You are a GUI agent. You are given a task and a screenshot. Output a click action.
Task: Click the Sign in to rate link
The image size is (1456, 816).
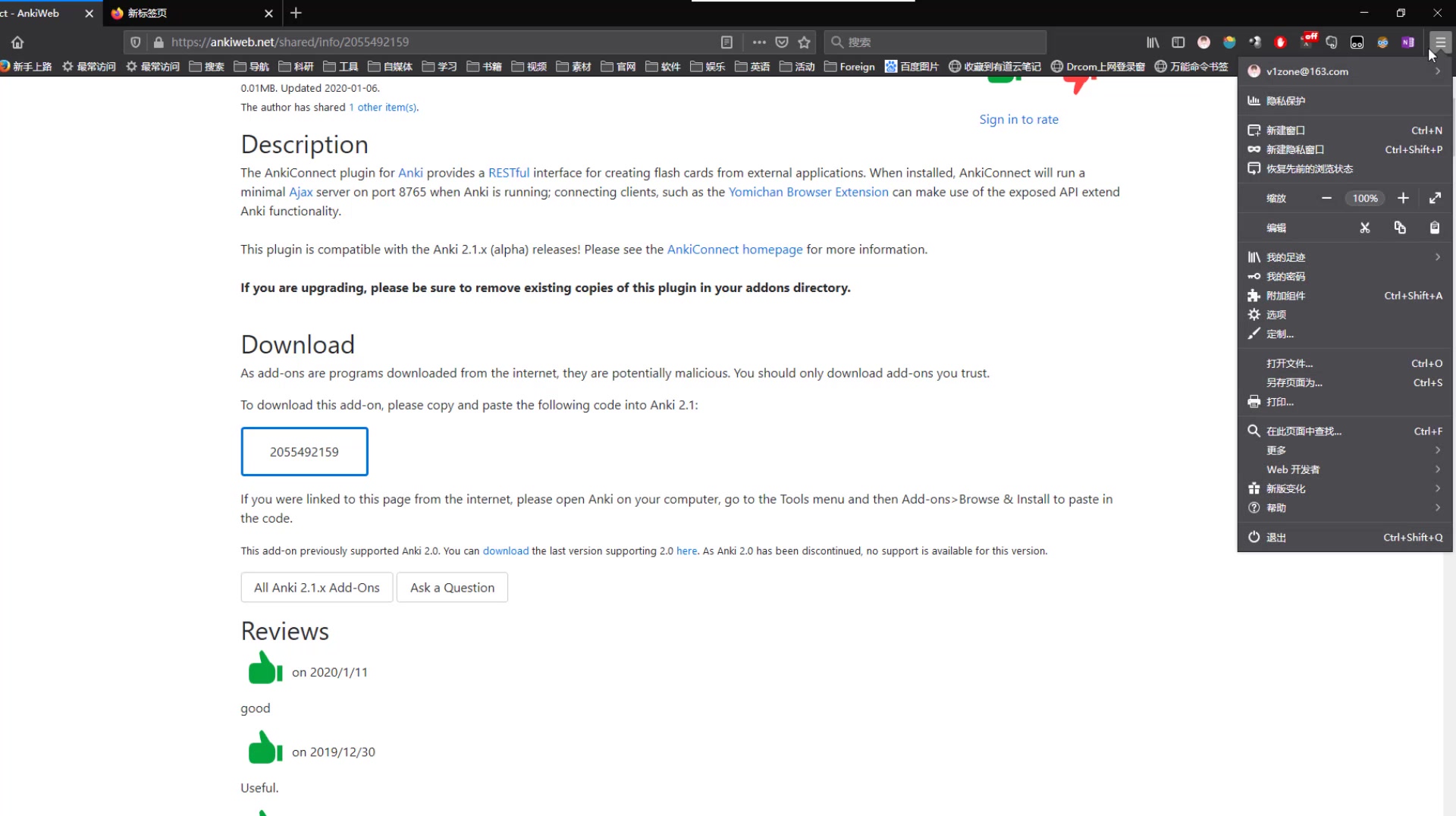click(x=1018, y=119)
